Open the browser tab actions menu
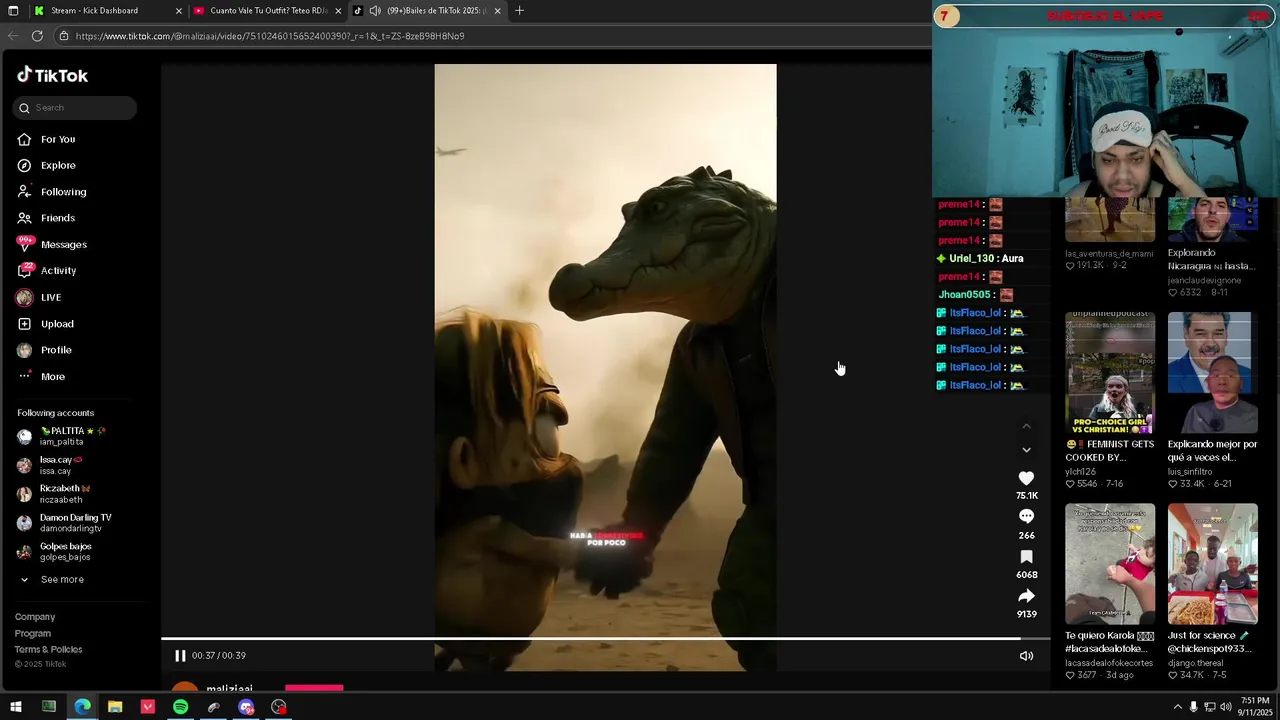This screenshot has height=720, width=1280. 12,11
